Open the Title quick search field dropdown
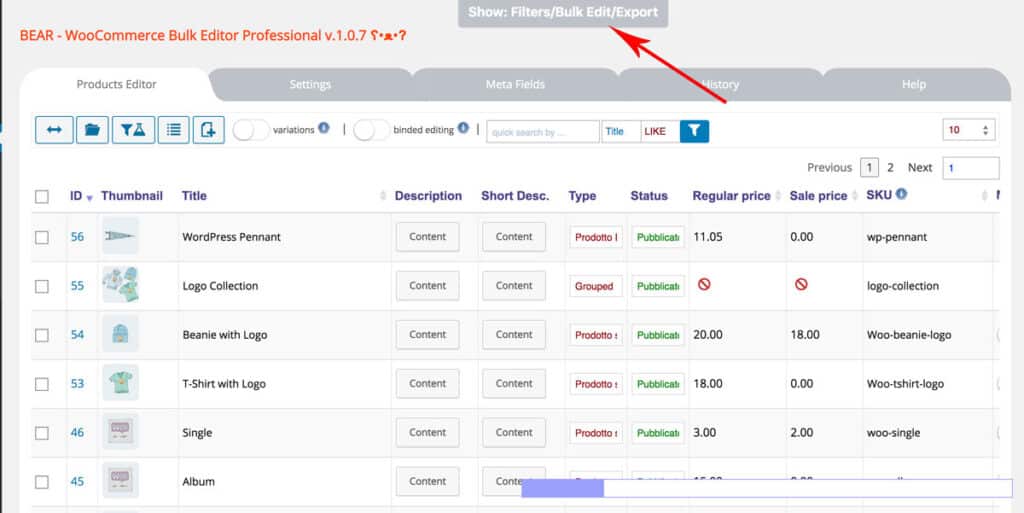Image resolution: width=1024 pixels, height=513 pixels. pos(620,131)
